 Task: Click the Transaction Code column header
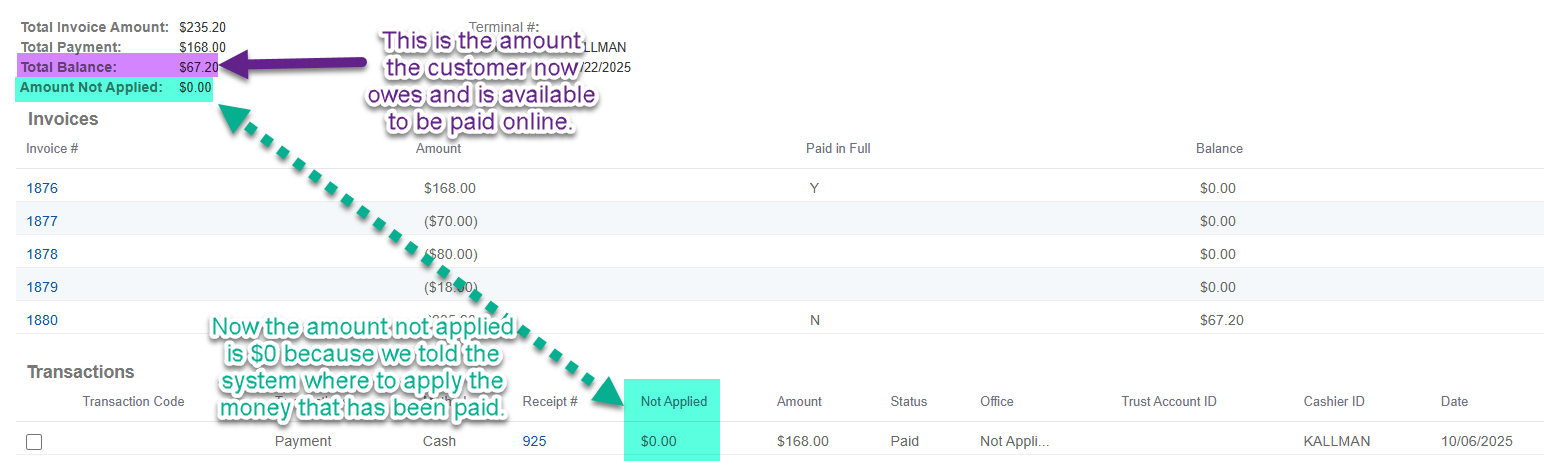pyautogui.click(x=133, y=402)
